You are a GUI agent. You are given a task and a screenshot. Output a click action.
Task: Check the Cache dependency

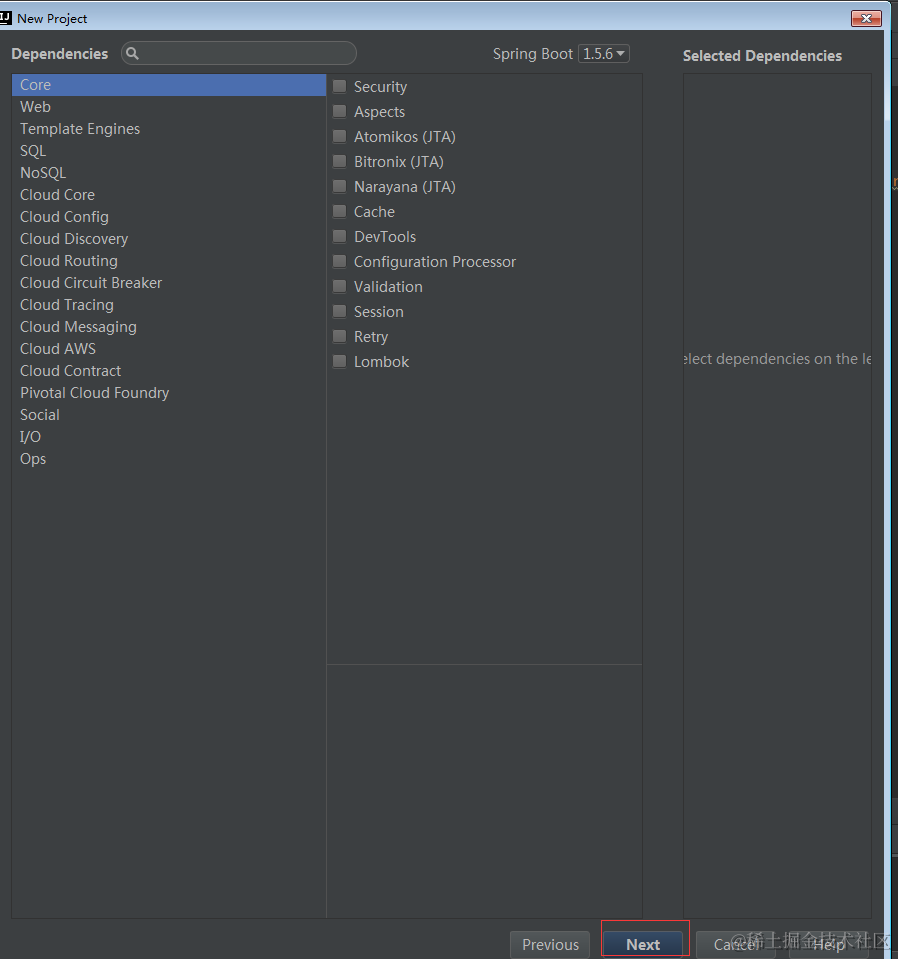pos(340,212)
